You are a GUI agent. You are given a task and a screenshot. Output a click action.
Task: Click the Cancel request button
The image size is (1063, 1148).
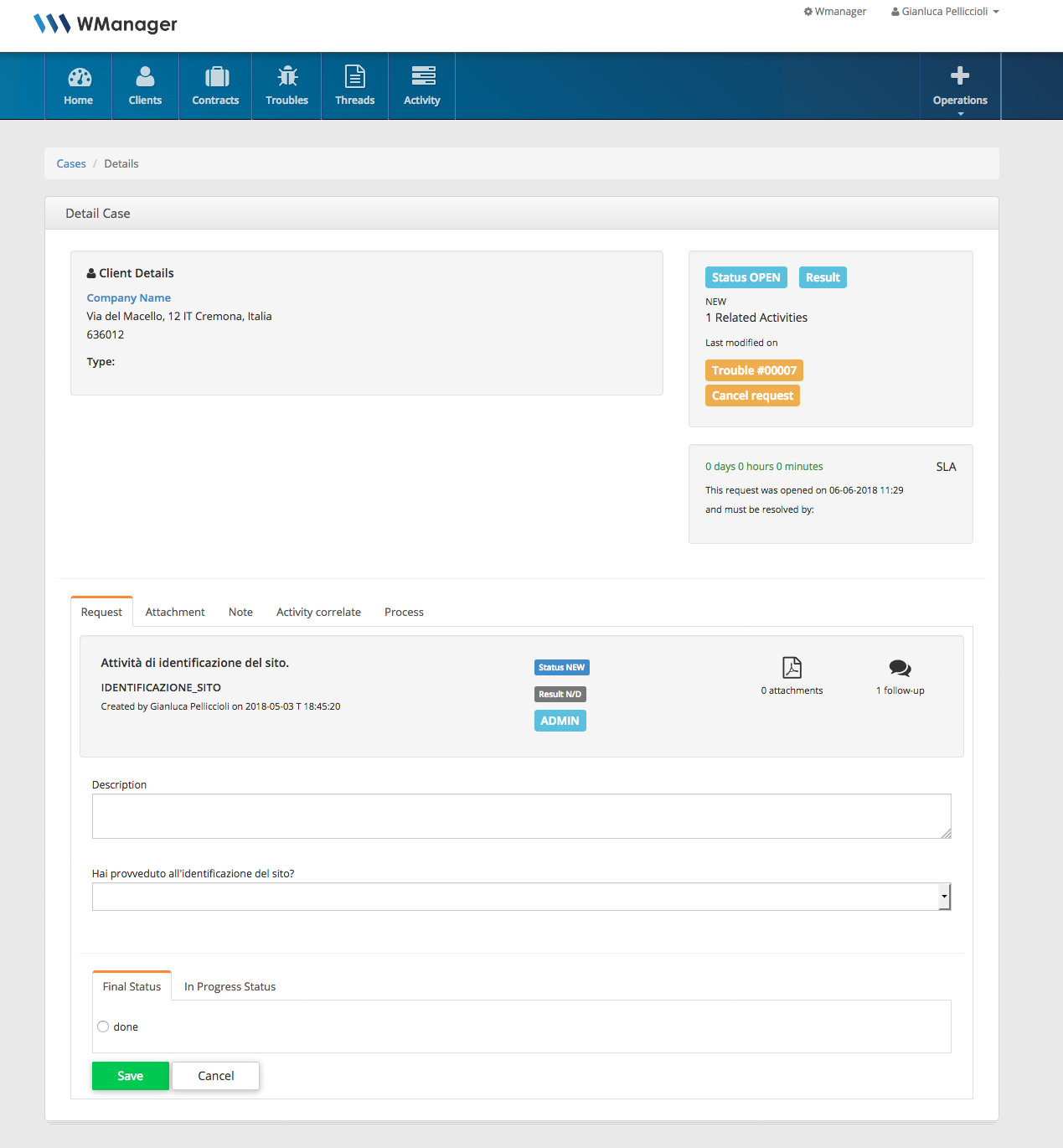pos(752,396)
